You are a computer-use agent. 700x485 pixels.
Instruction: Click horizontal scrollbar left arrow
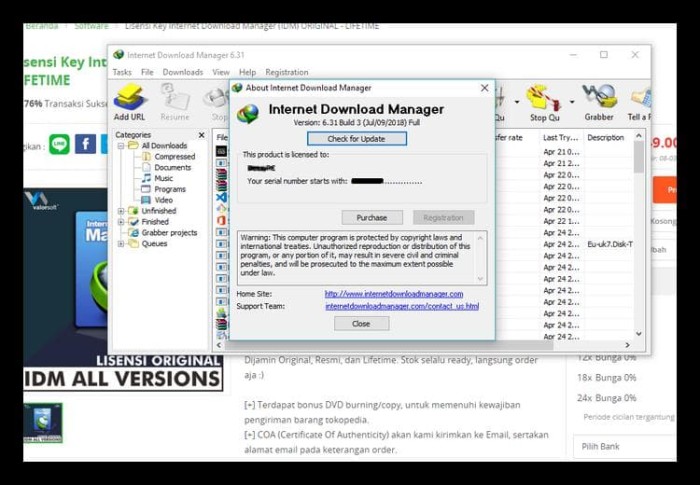[219, 345]
